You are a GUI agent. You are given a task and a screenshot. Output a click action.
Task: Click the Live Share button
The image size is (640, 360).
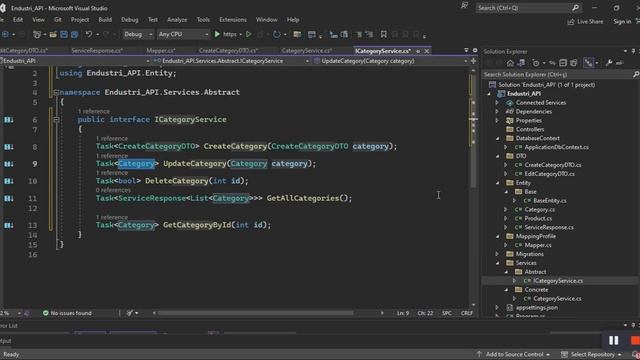(x=585, y=22)
